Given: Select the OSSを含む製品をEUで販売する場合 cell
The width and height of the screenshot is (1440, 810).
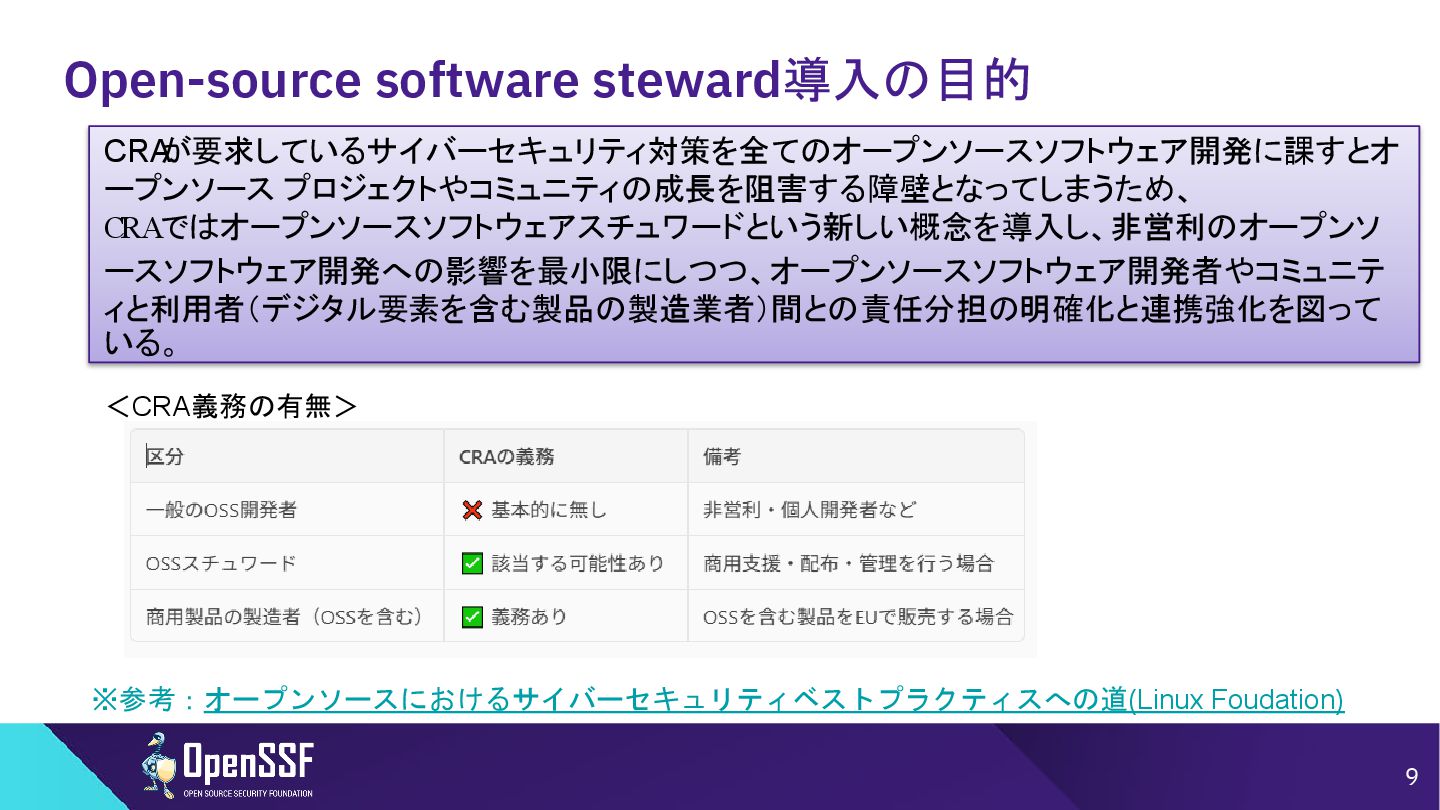Looking at the screenshot, I should click(856, 616).
